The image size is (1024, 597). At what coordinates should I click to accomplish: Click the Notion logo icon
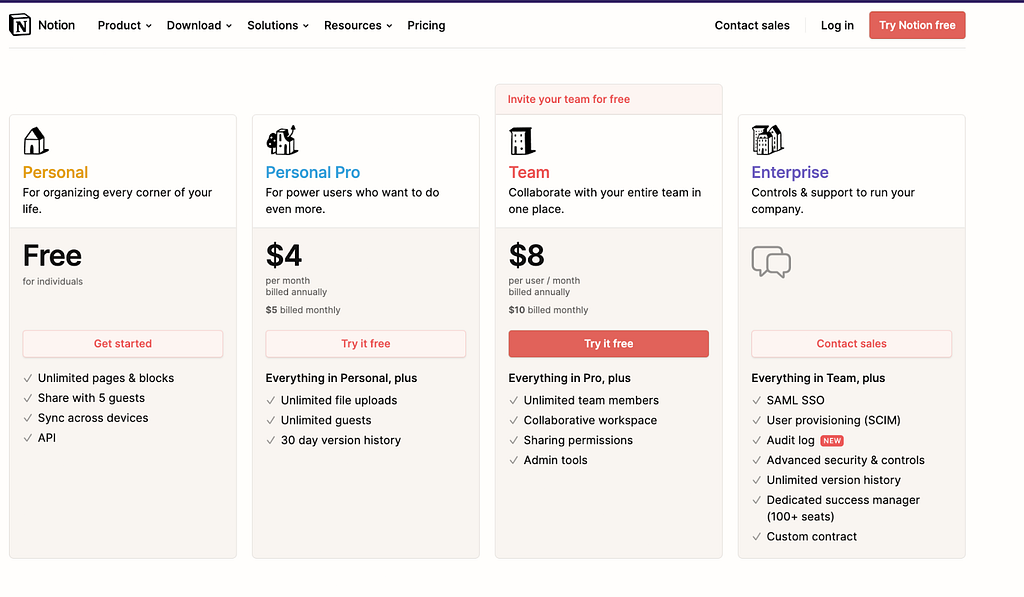(20, 25)
